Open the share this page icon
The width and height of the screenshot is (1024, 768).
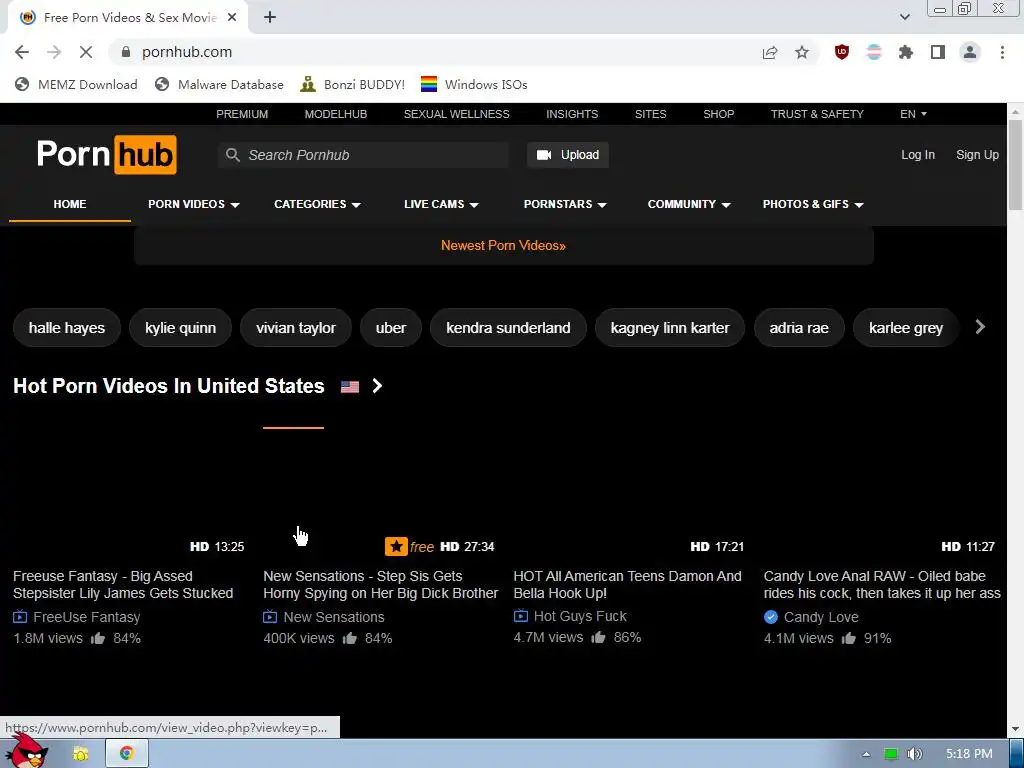[x=770, y=52]
